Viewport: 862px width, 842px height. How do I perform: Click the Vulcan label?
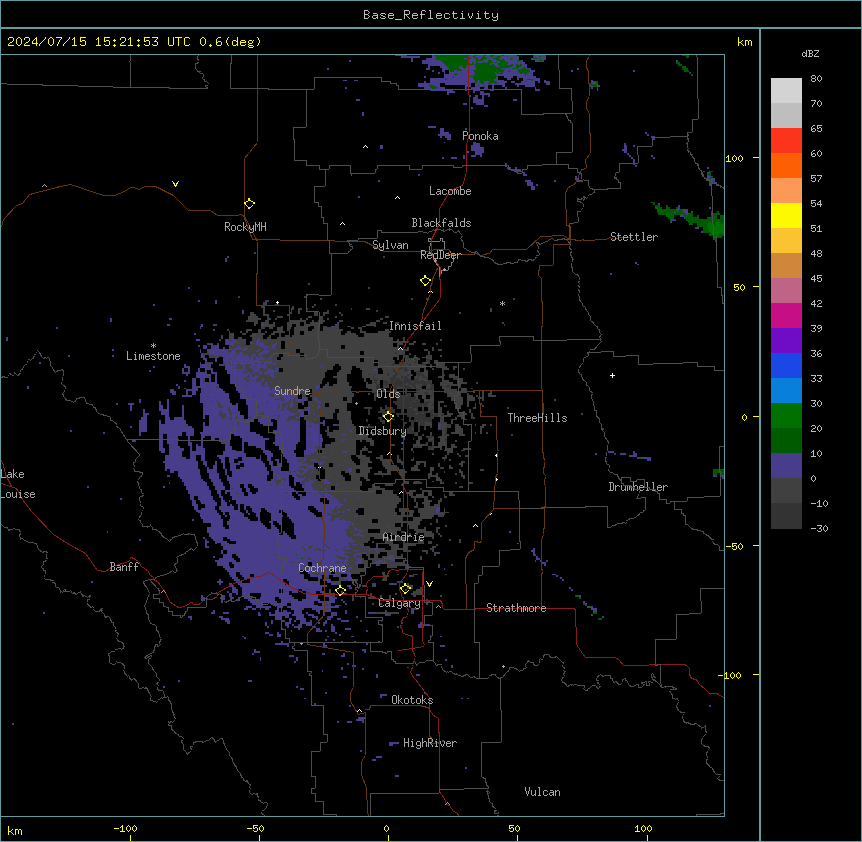[x=543, y=792]
